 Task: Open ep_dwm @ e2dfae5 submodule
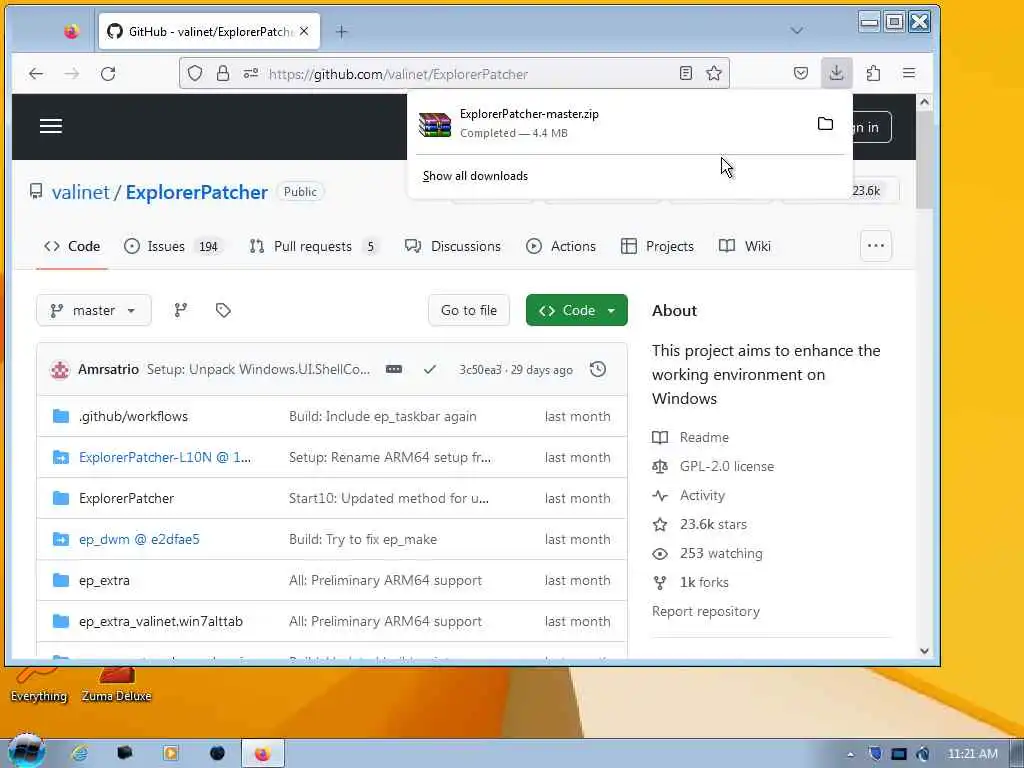point(139,539)
